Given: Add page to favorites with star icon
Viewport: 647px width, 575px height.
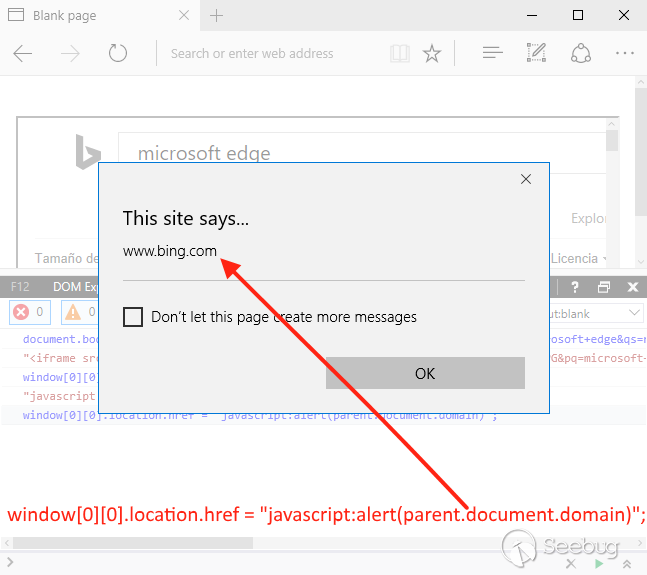Looking at the screenshot, I should [432, 54].
